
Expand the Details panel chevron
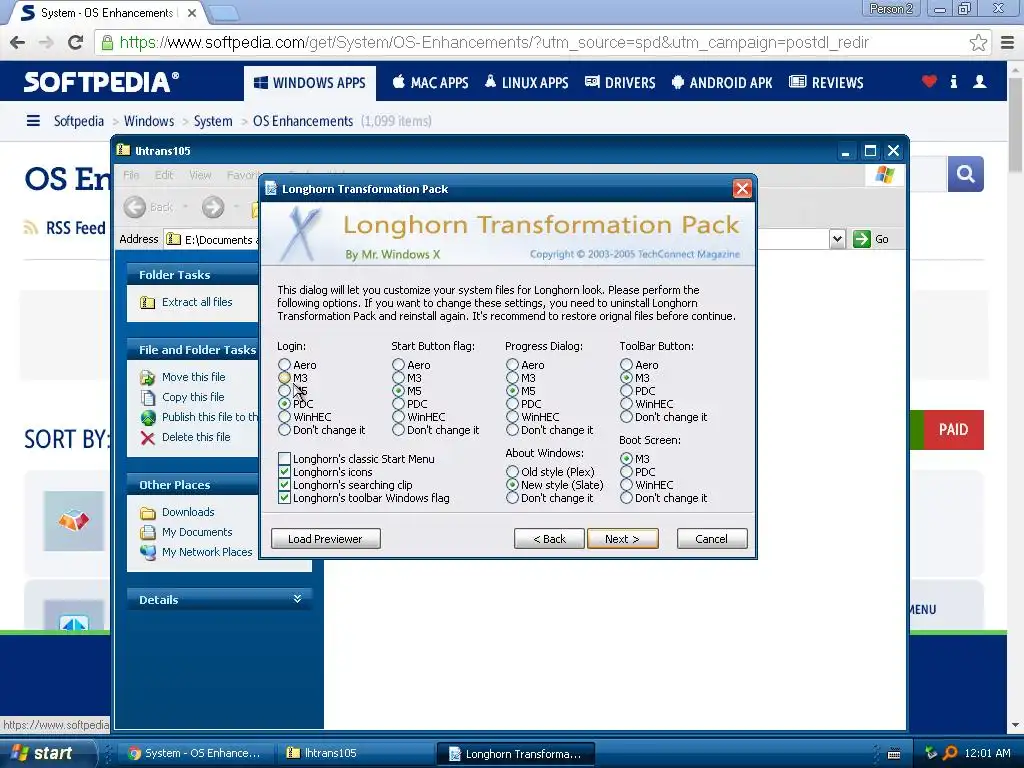[x=297, y=599]
